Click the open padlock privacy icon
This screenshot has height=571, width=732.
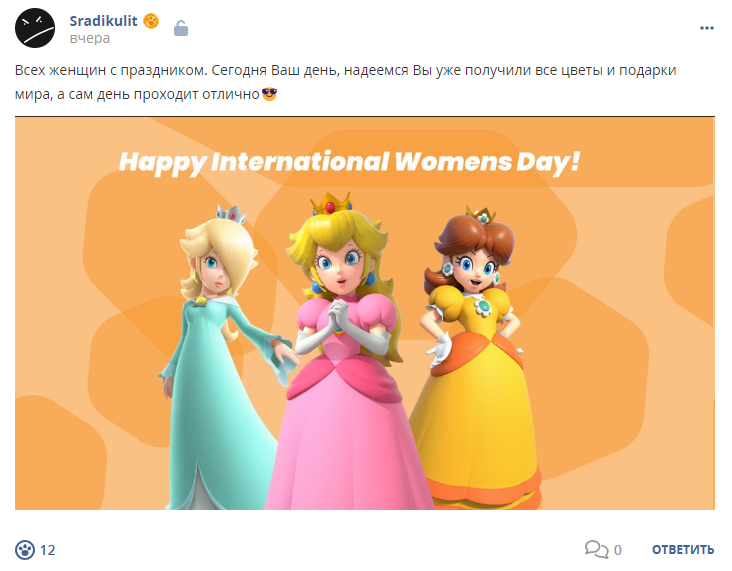click(x=181, y=28)
